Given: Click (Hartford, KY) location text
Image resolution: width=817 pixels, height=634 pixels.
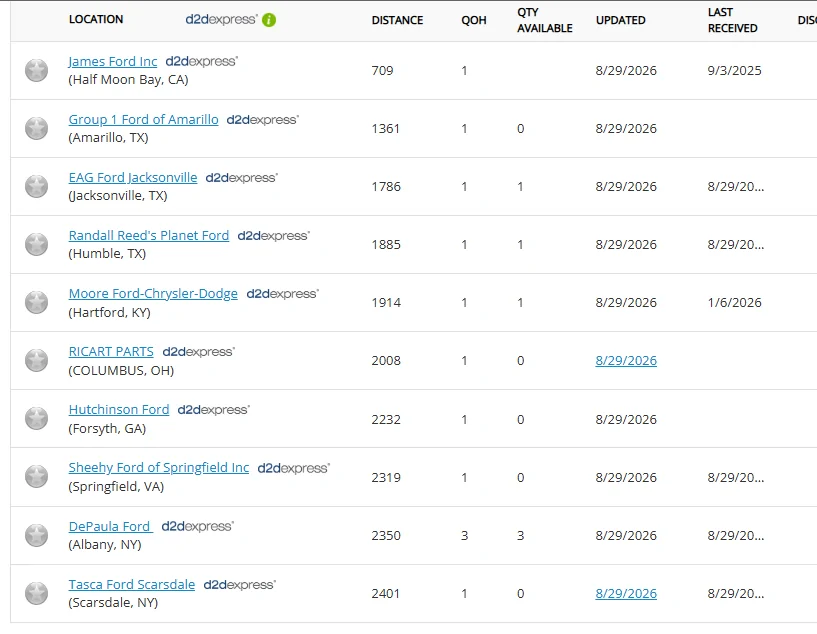Looking at the screenshot, I should 109,313.
